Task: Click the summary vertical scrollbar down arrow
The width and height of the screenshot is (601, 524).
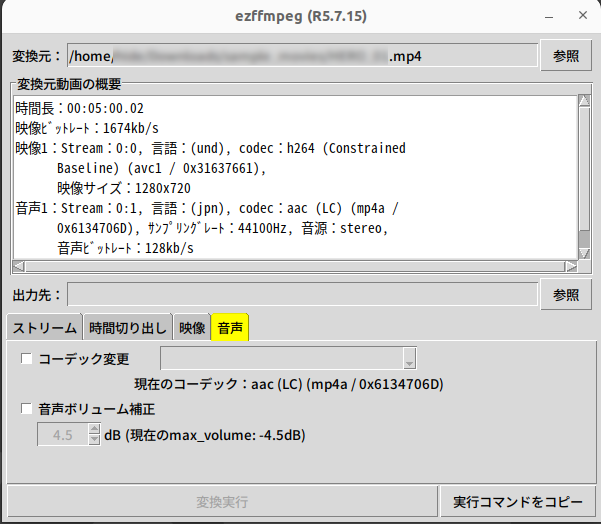Action: (x=584, y=251)
